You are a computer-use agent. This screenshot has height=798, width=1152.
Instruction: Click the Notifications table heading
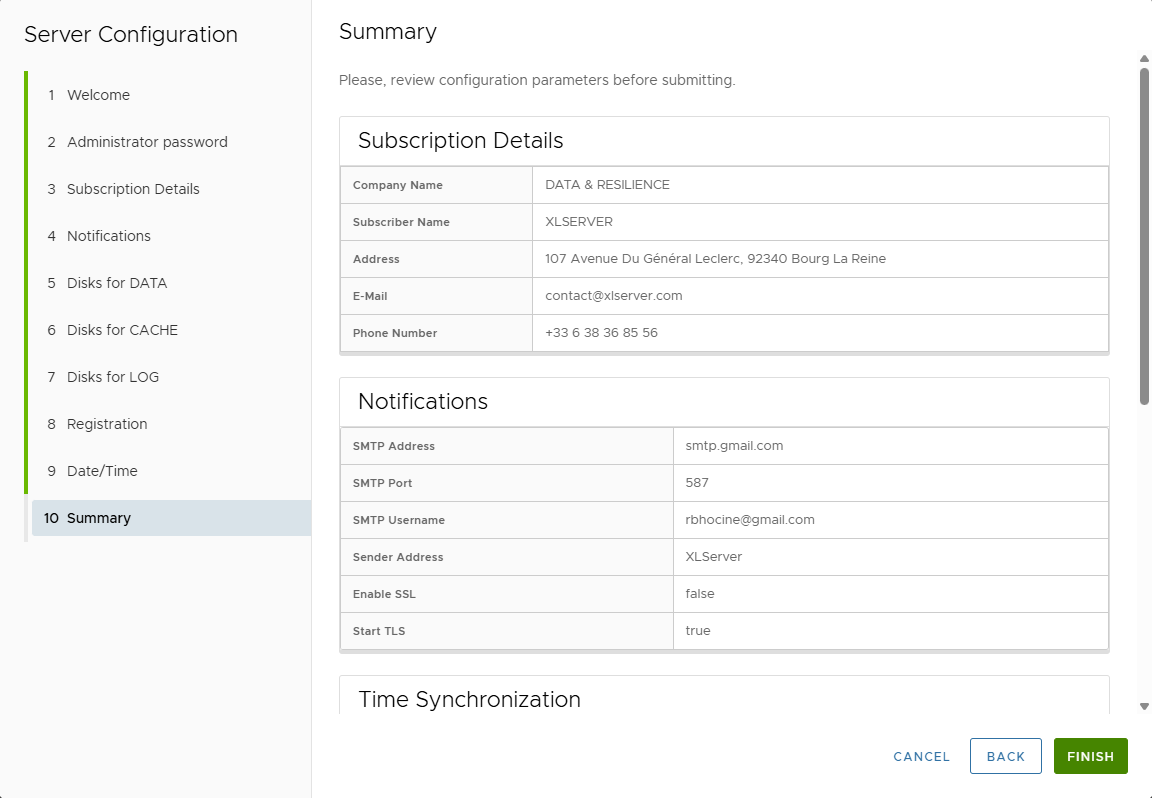click(x=423, y=401)
